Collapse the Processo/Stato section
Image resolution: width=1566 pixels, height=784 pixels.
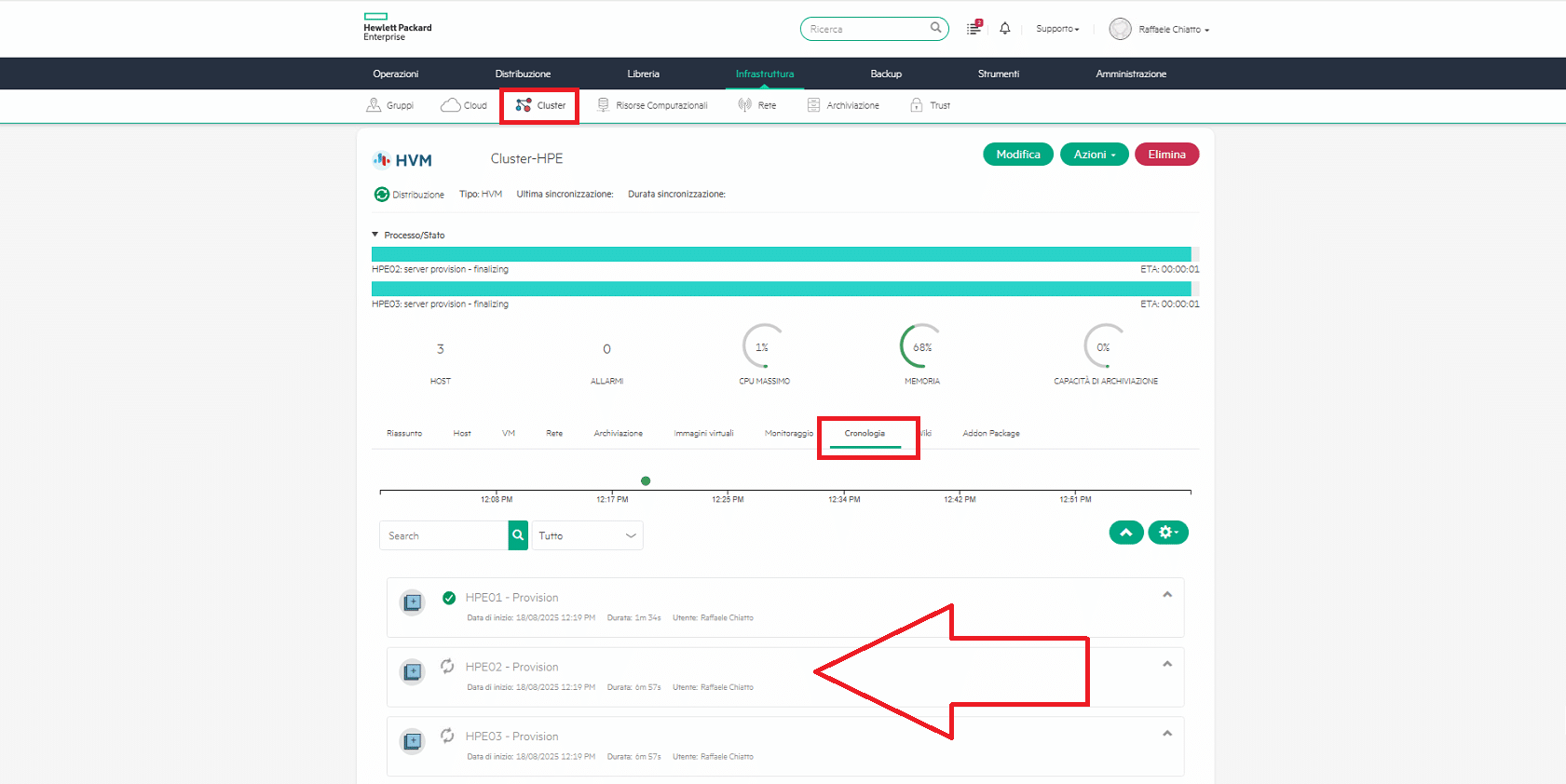[x=408, y=235]
